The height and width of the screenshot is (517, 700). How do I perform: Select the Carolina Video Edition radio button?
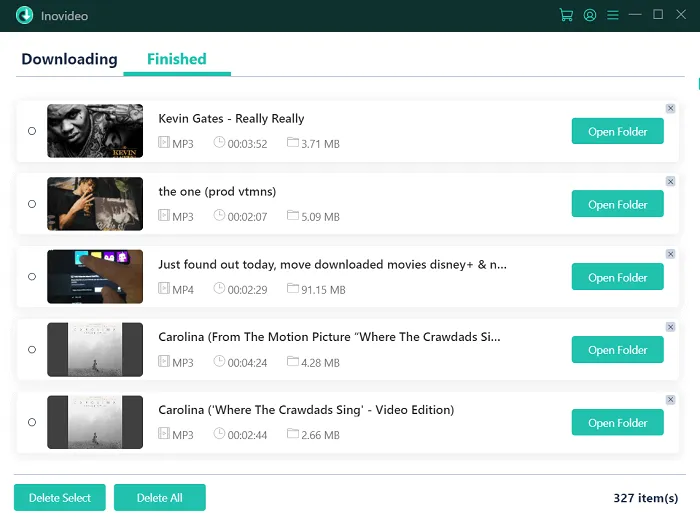click(x=32, y=423)
